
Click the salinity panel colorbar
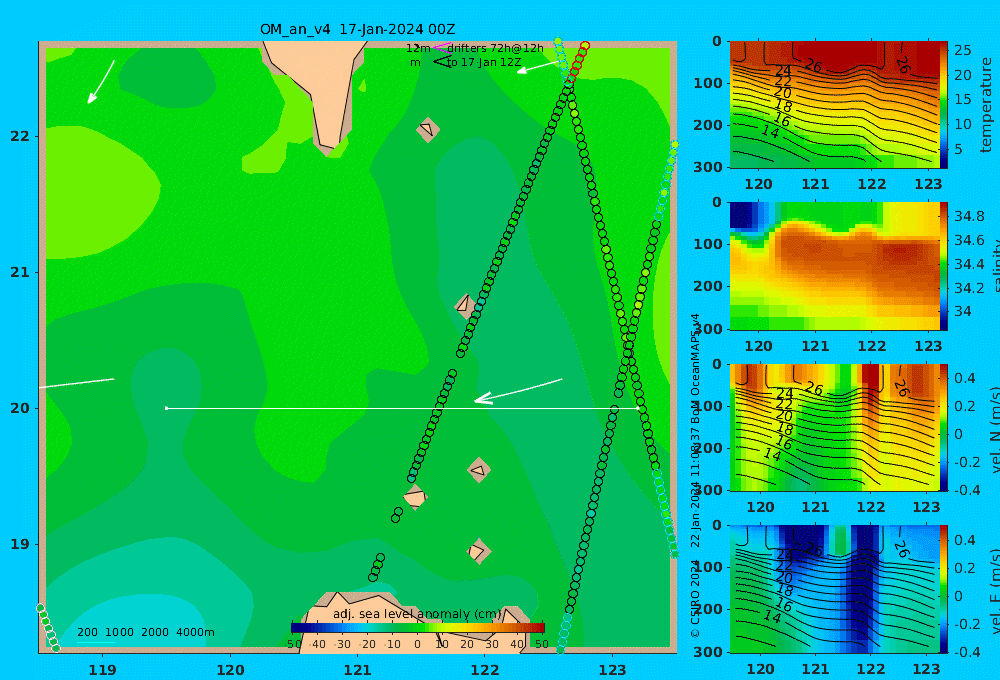point(944,266)
